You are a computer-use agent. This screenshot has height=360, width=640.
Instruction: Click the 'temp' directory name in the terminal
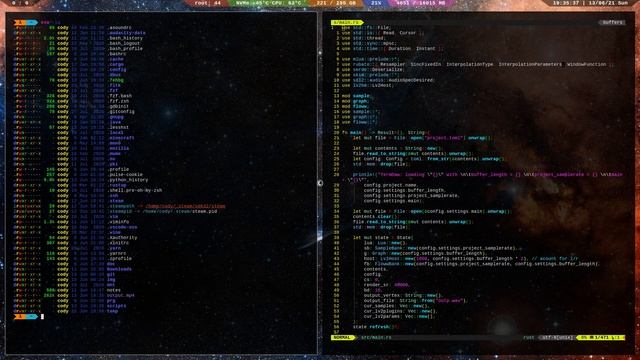pos(113,311)
